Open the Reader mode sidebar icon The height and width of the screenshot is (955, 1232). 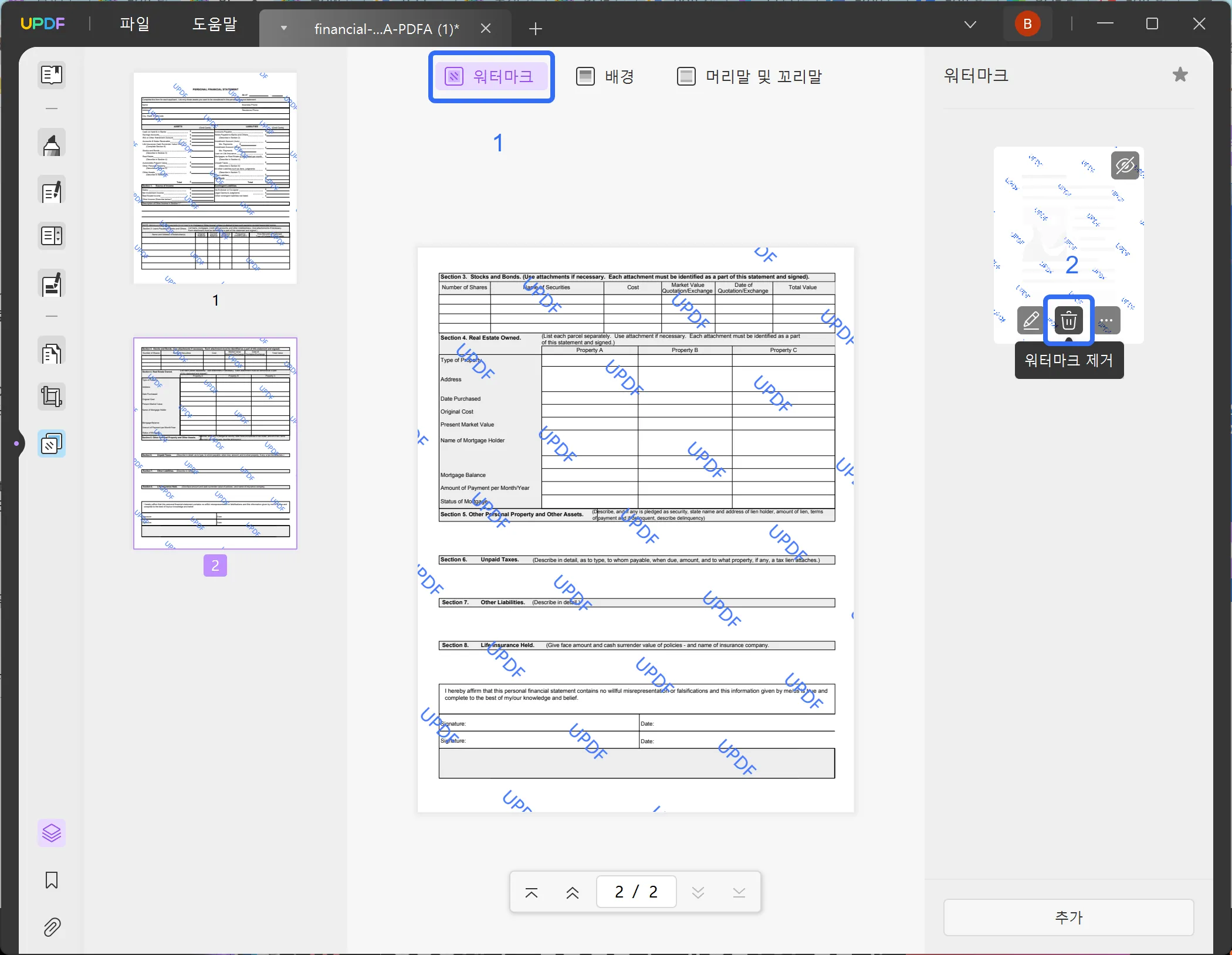pos(52,75)
